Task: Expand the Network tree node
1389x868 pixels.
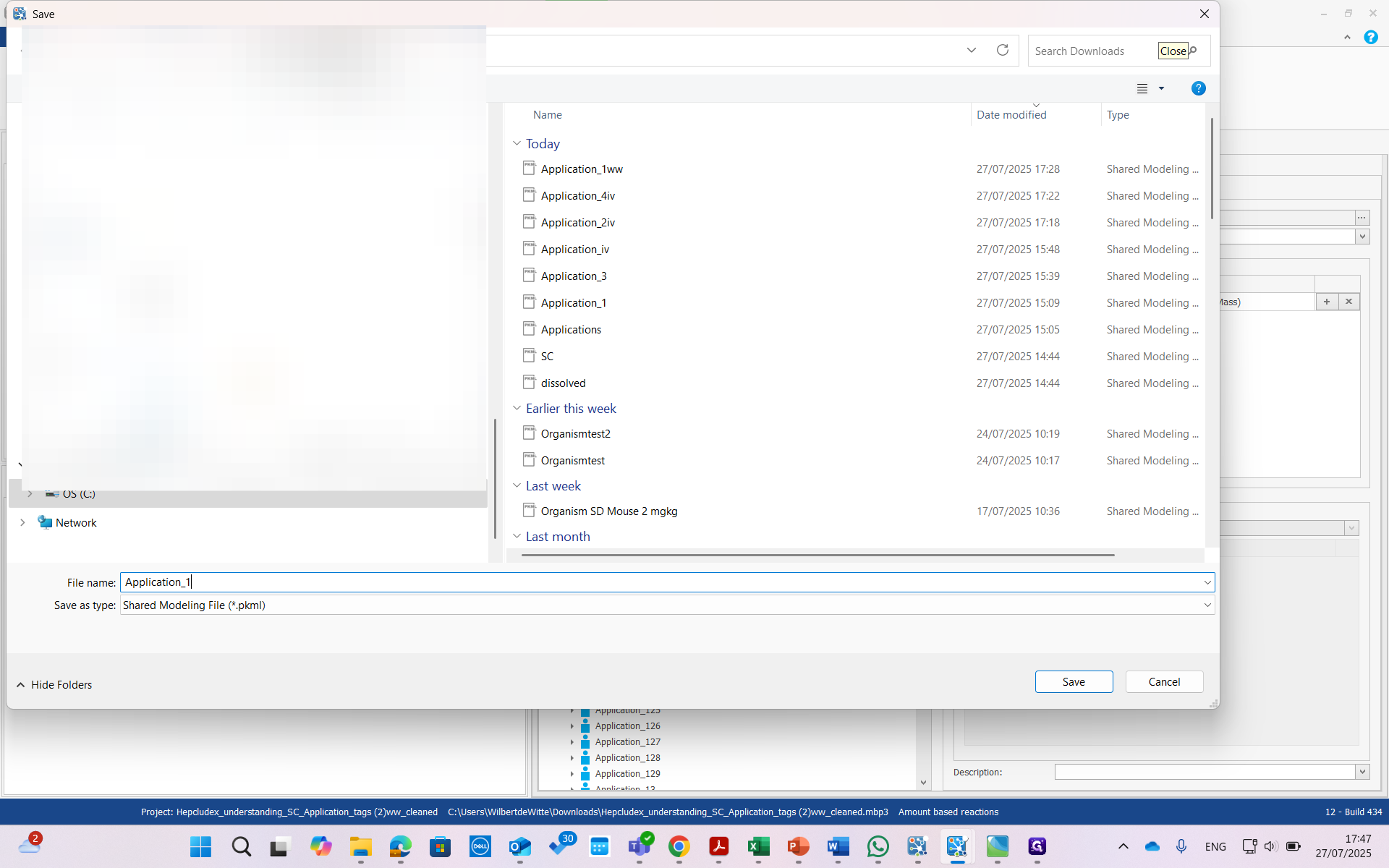Action: coord(22,522)
